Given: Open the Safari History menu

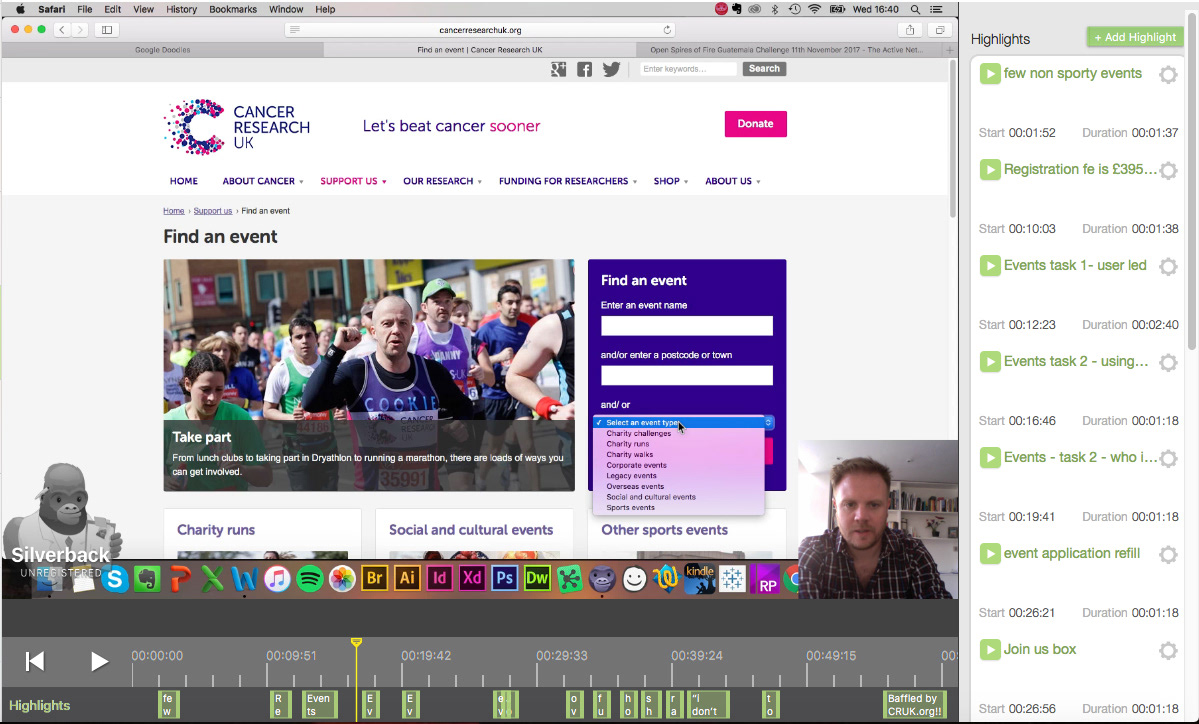Looking at the screenshot, I should pyautogui.click(x=181, y=9).
